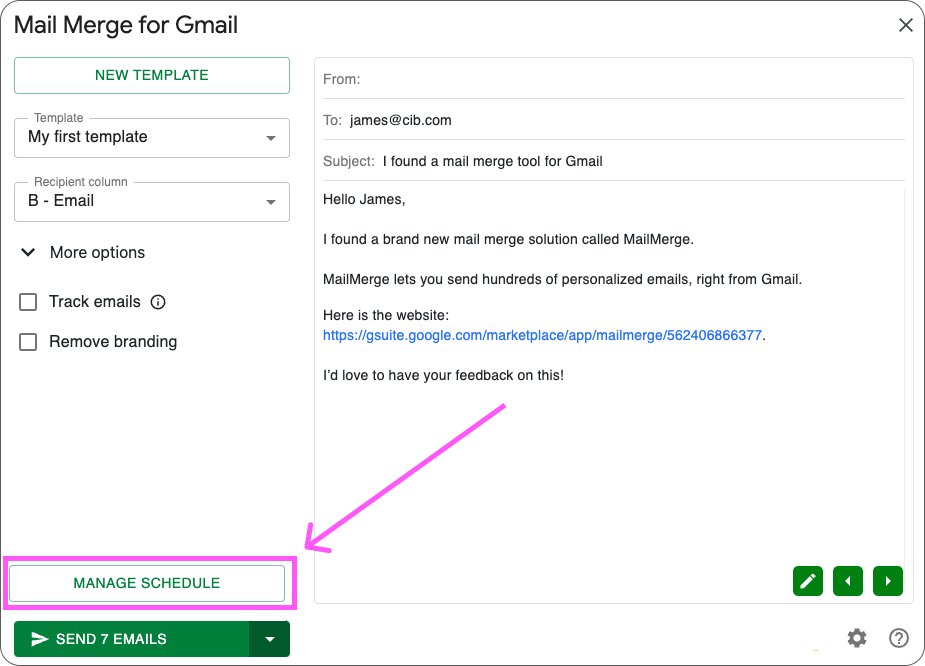Screen dimensions: 925x666
Task: Open the send options dropdown arrow
Action: coord(270,639)
